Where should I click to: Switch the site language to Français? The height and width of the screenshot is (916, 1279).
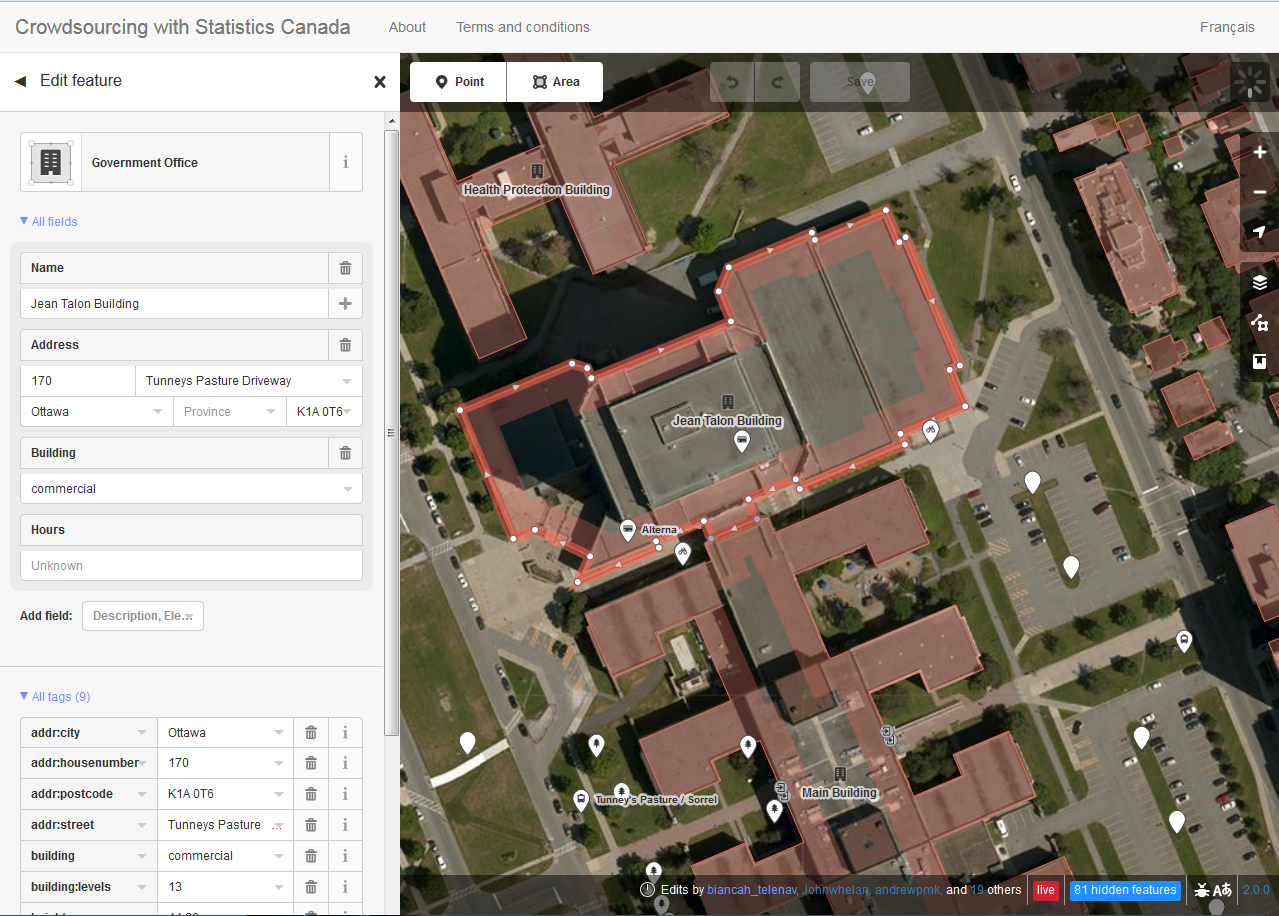click(1227, 27)
